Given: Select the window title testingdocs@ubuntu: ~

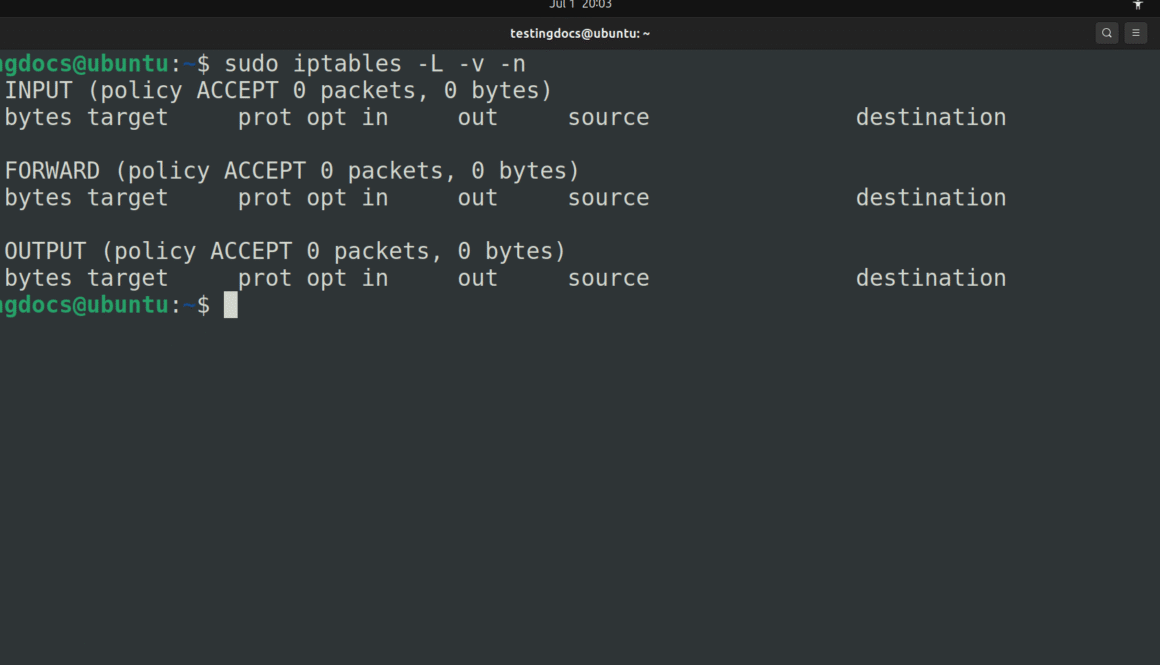Looking at the screenshot, I should (580, 33).
